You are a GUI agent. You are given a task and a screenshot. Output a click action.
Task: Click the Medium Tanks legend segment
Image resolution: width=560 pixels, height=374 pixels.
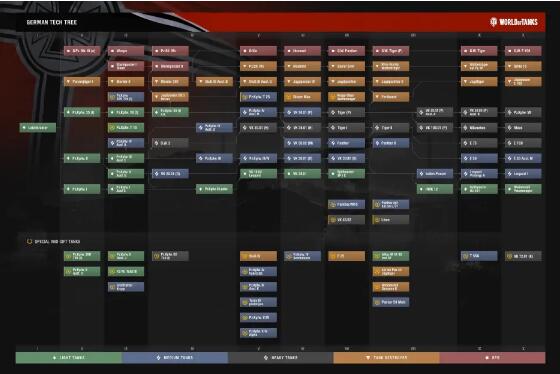pyautogui.click(x=175, y=358)
